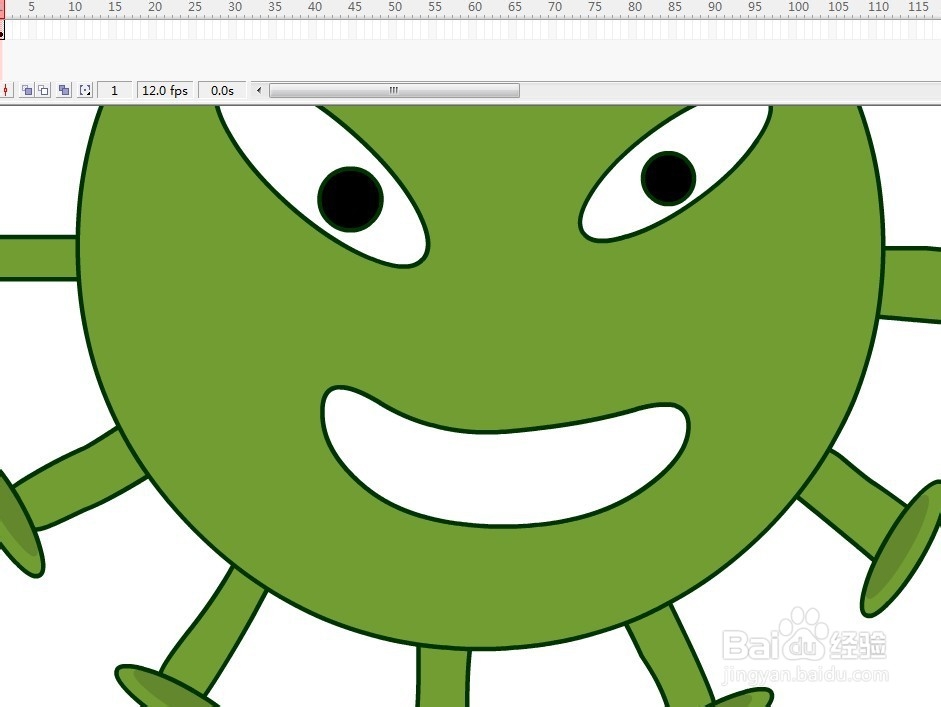Select the right black pupil shape
Screen dimensions: 941x707
pyautogui.click(x=668, y=178)
